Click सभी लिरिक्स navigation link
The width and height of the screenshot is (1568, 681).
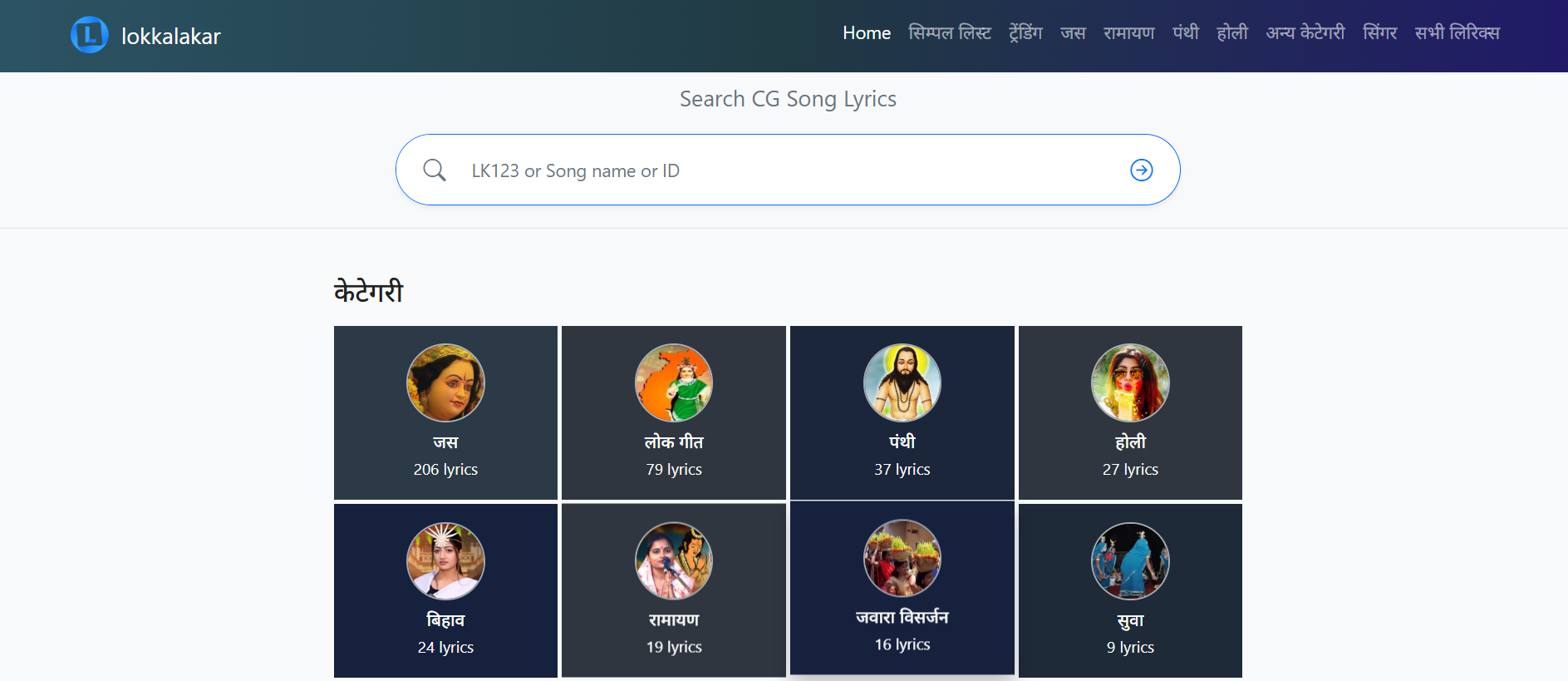click(1457, 33)
